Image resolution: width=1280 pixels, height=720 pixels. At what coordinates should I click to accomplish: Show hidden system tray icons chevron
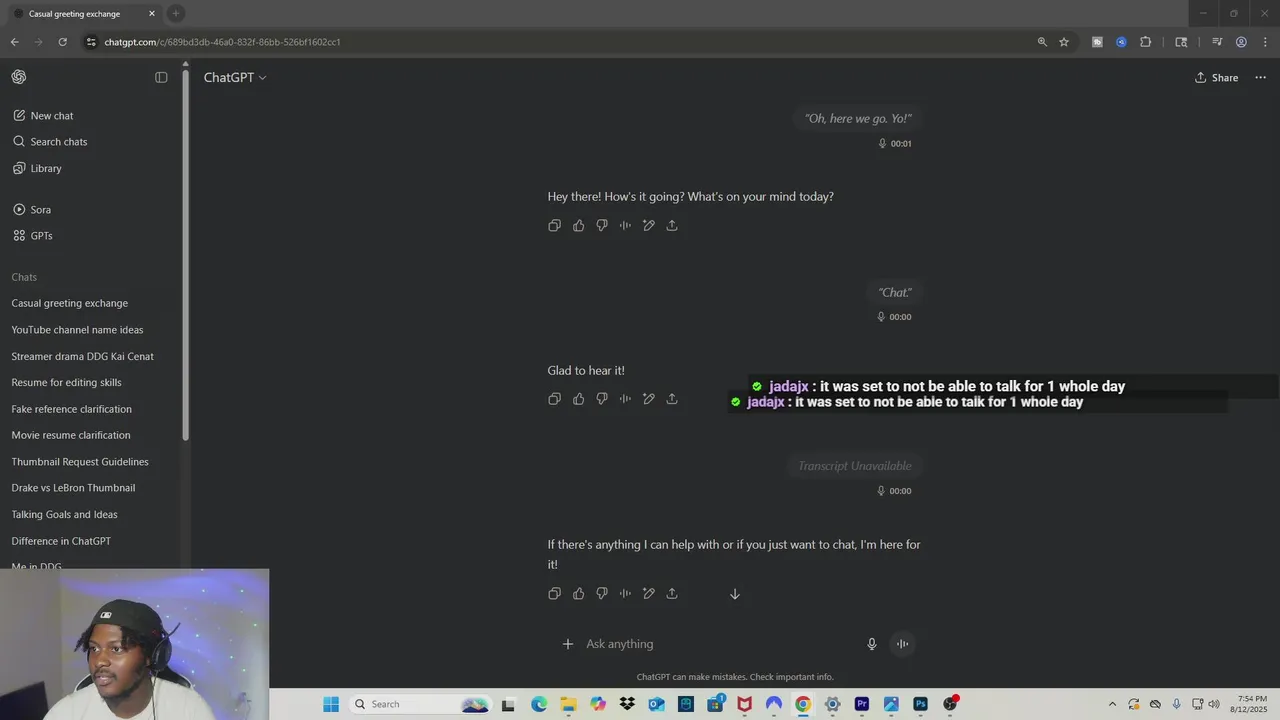1112,704
